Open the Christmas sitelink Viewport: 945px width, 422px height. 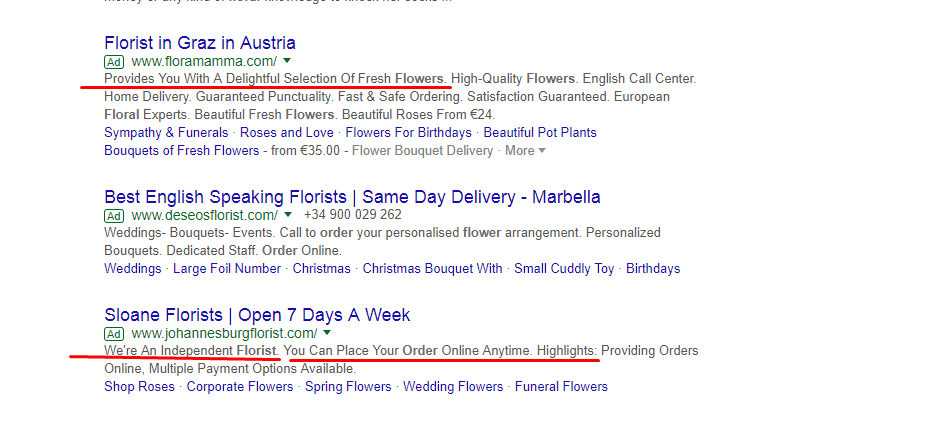point(322,269)
